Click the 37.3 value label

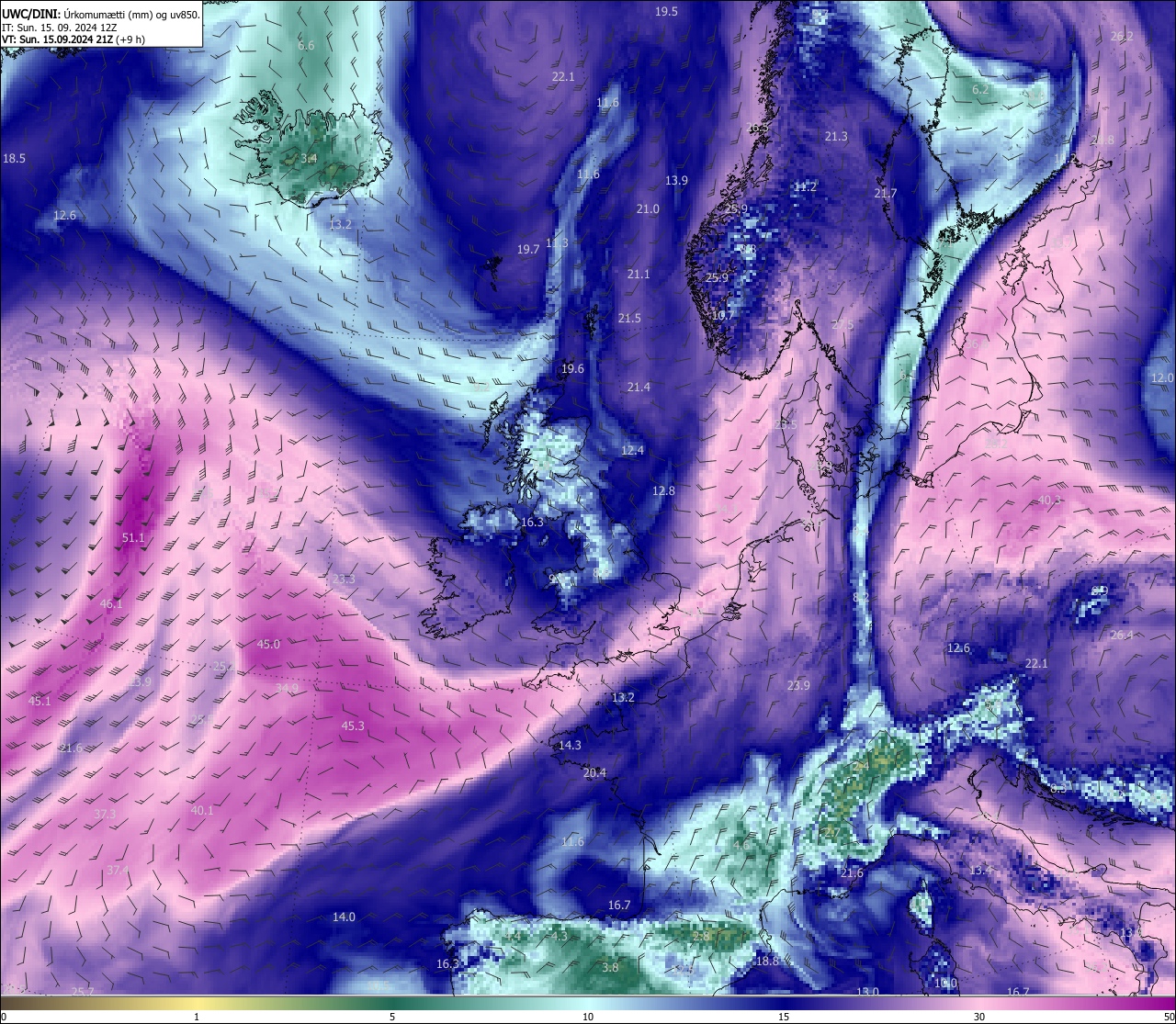point(105,814)
